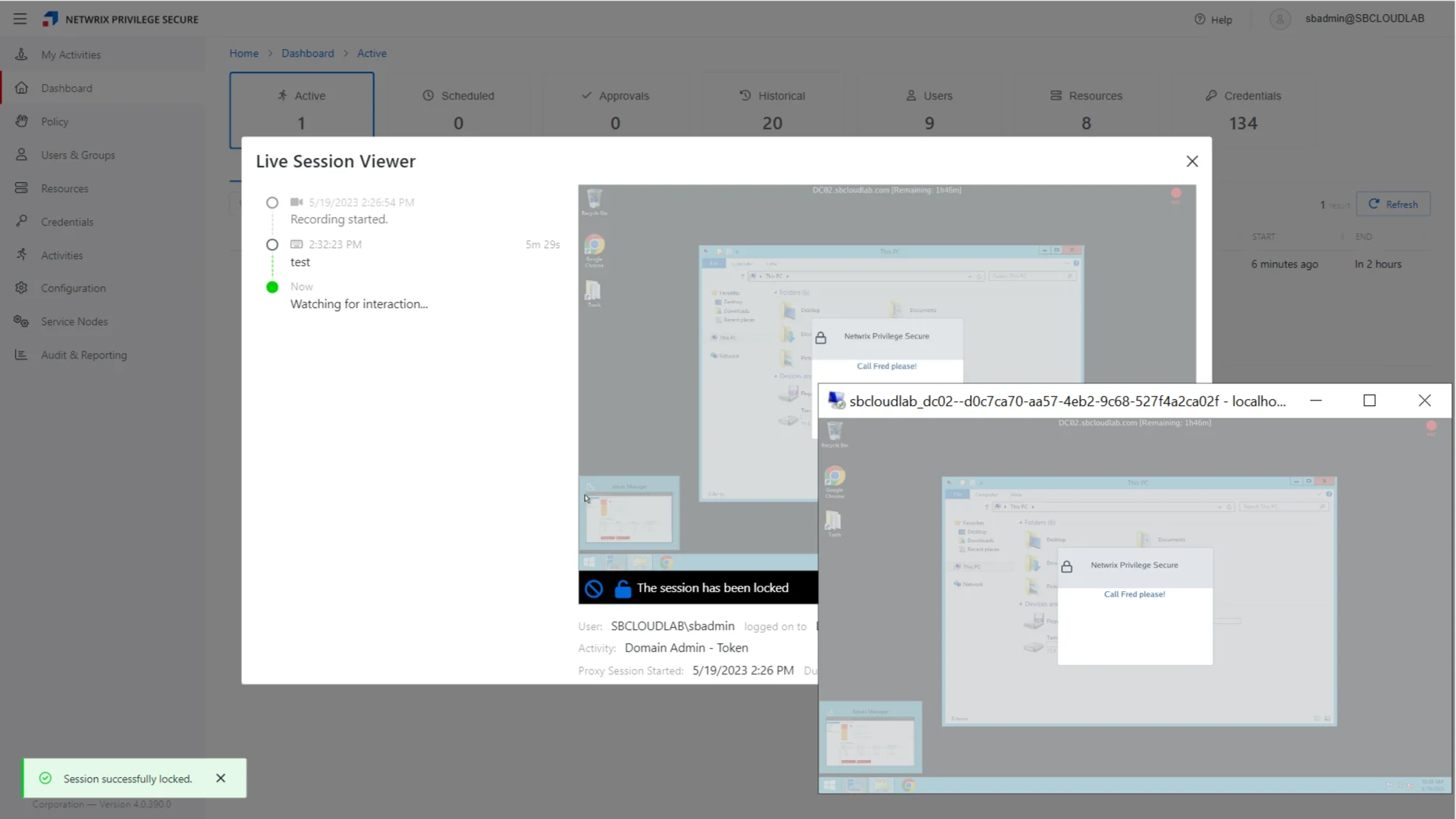Click Chrome in the RDP window taskbar
Image resolution: width=1456 pixels, height=819 pixels.
tap(908, 786)
